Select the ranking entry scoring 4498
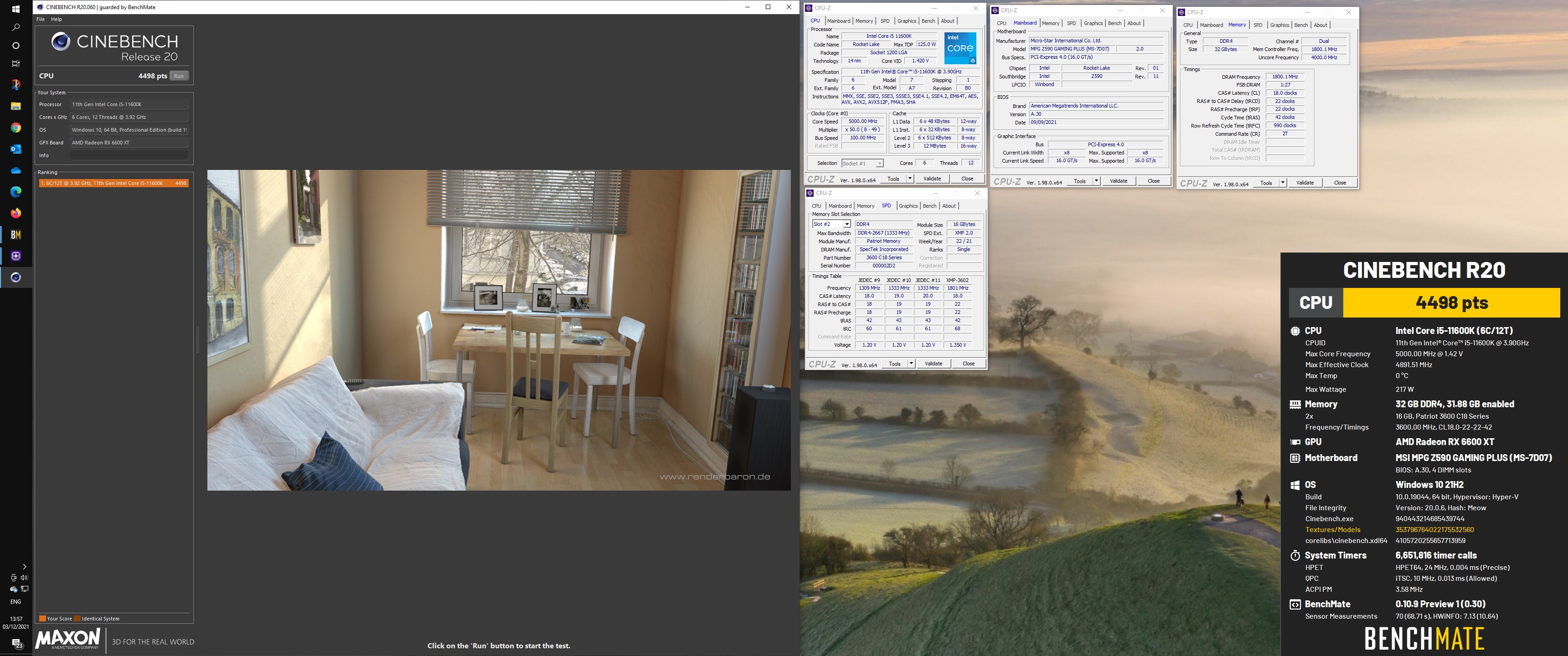 [x=114, y=183]
